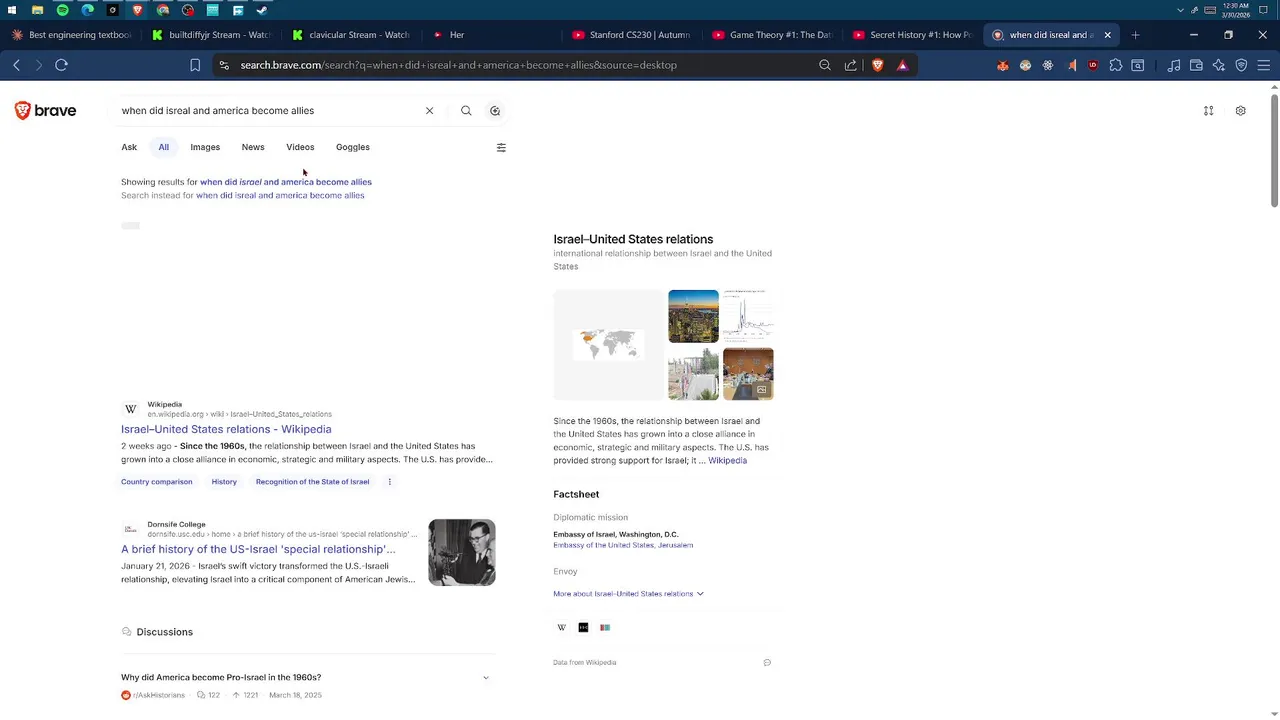The height and width of the screenshot is (720, 1280).
Task: Open search filters sliders icon
Action: 501,147
